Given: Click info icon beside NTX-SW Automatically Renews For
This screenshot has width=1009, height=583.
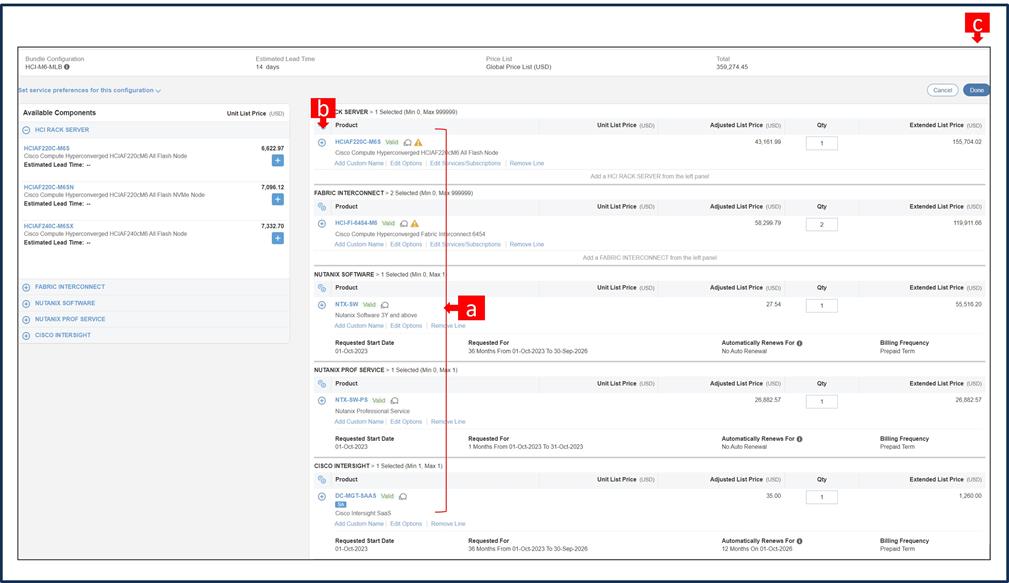Looking at the screenshot, I should (x=799, y=343).
